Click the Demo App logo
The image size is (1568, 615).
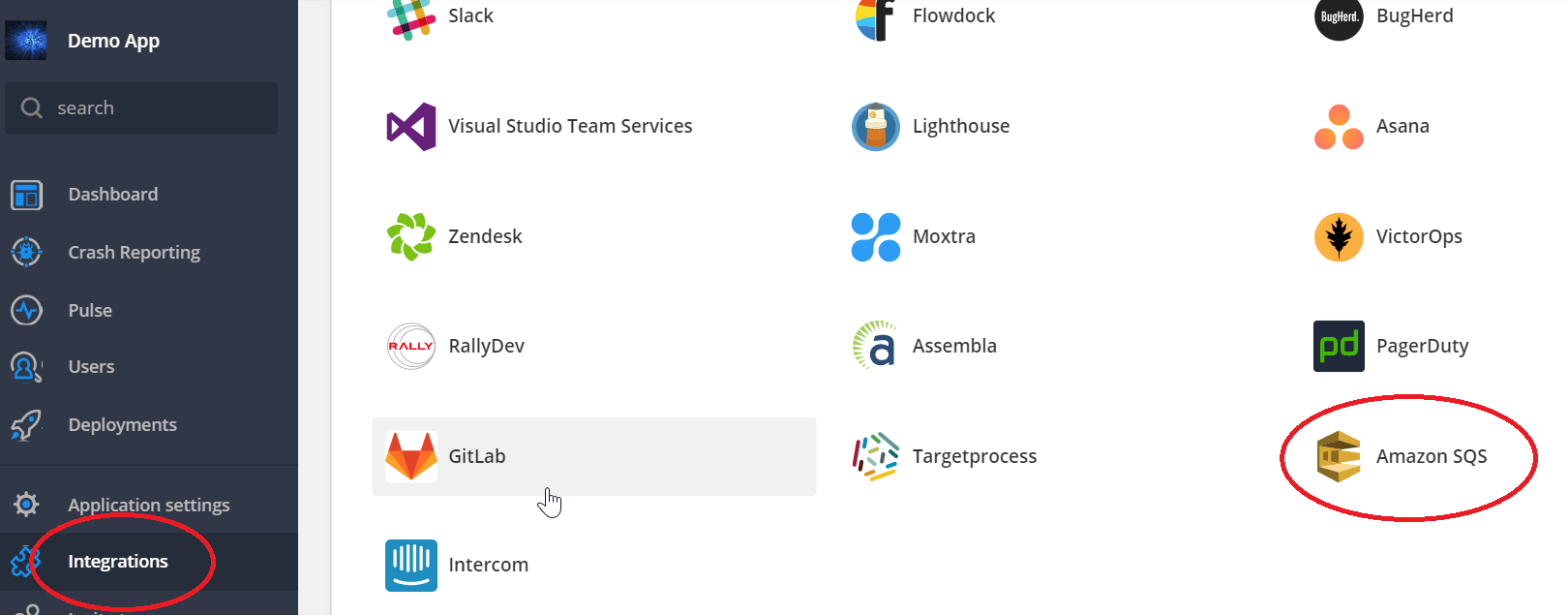pyautogui.click(x=26, y=40)
